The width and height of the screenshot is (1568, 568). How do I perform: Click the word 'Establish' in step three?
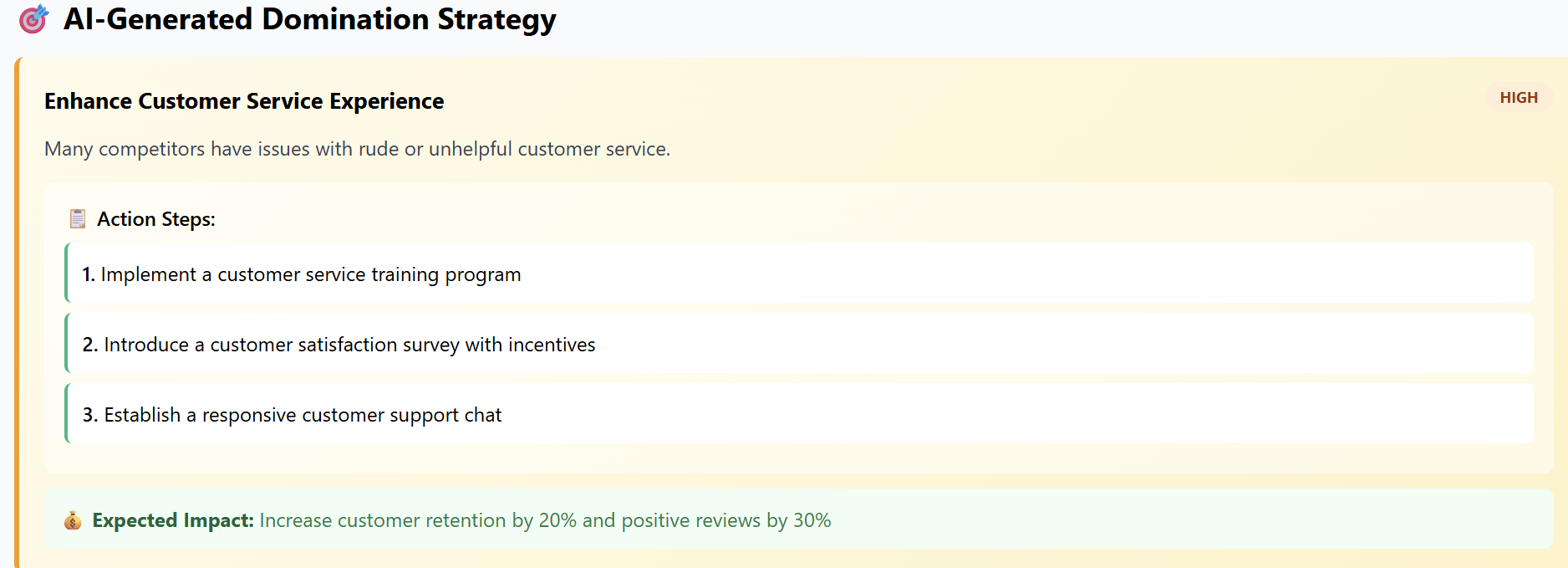[x=142, y=415]
